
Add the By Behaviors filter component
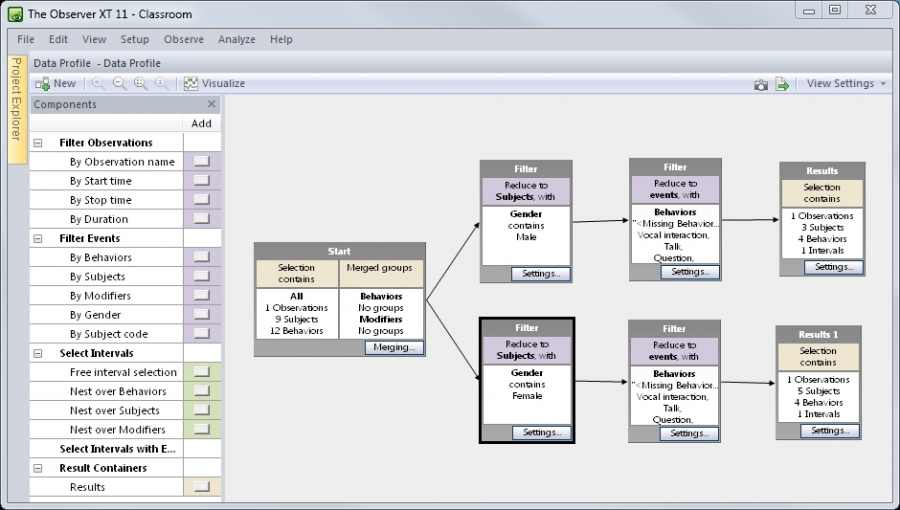click(202, 258)
